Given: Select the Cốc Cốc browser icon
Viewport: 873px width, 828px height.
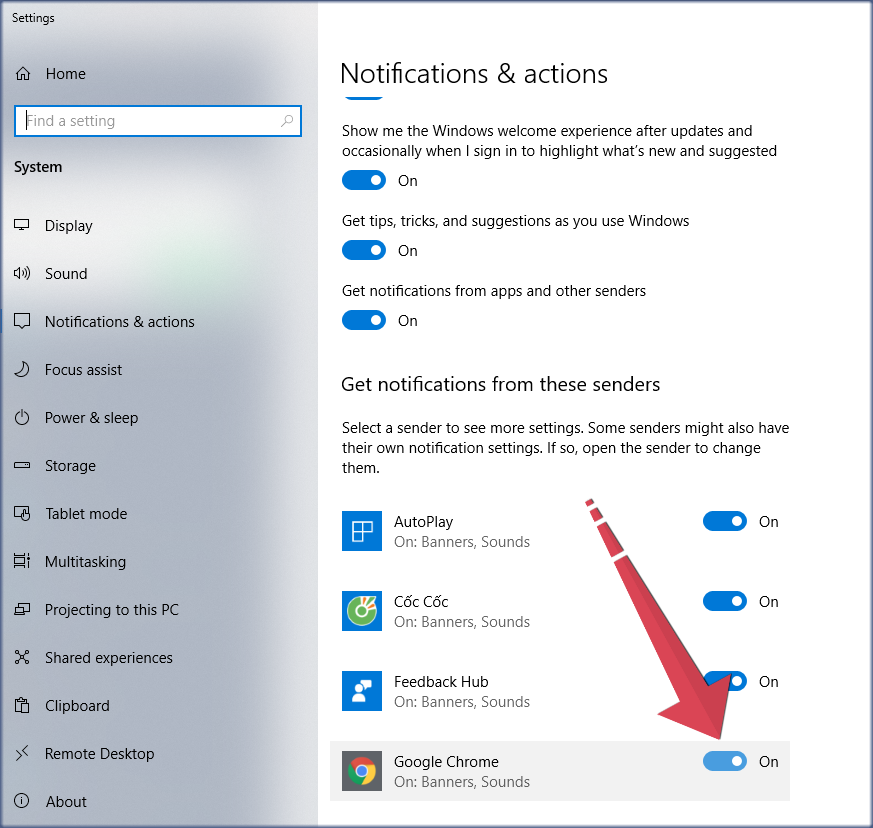Looking at the screenshot, I should 361,611.
